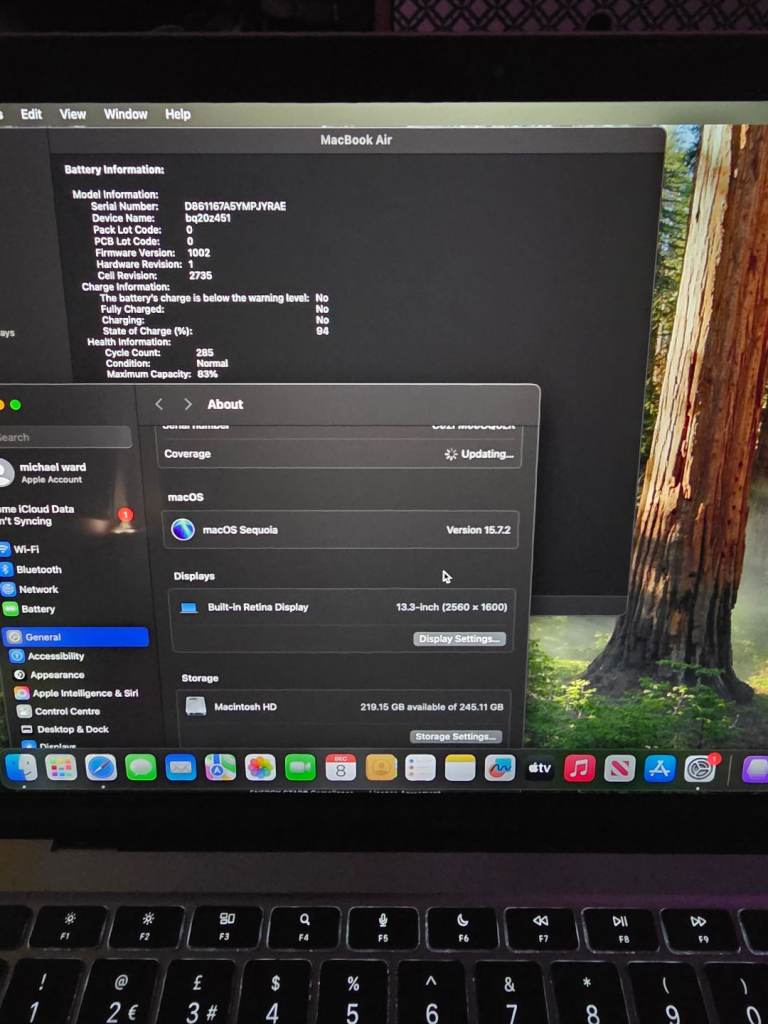The image size is (768, 1024).
Task: Open the Help menu
Action: click(178, 114)
